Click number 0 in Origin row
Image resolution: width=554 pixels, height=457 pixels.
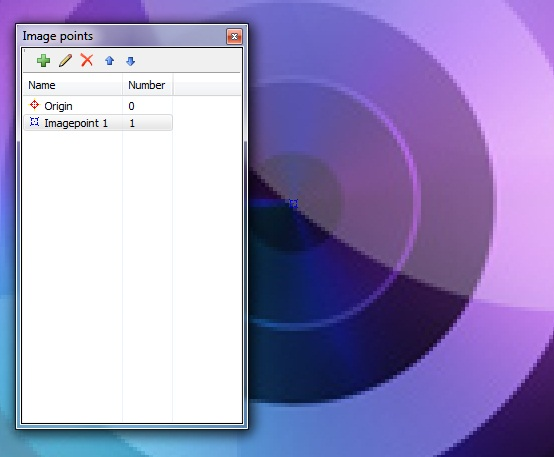click(x=131, y=106)
